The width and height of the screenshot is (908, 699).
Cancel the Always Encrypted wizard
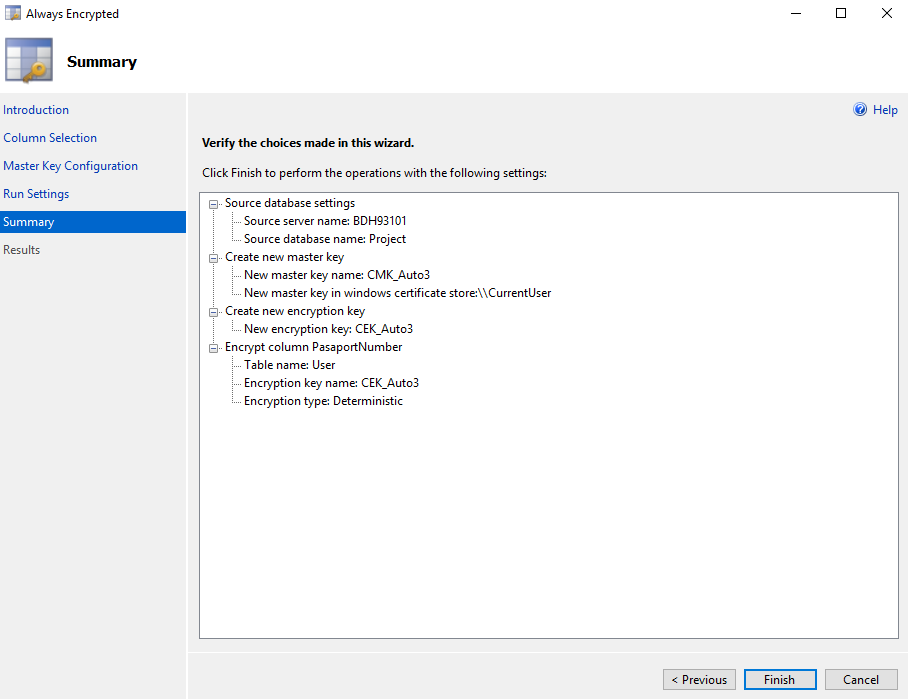[x=861, y=679]
